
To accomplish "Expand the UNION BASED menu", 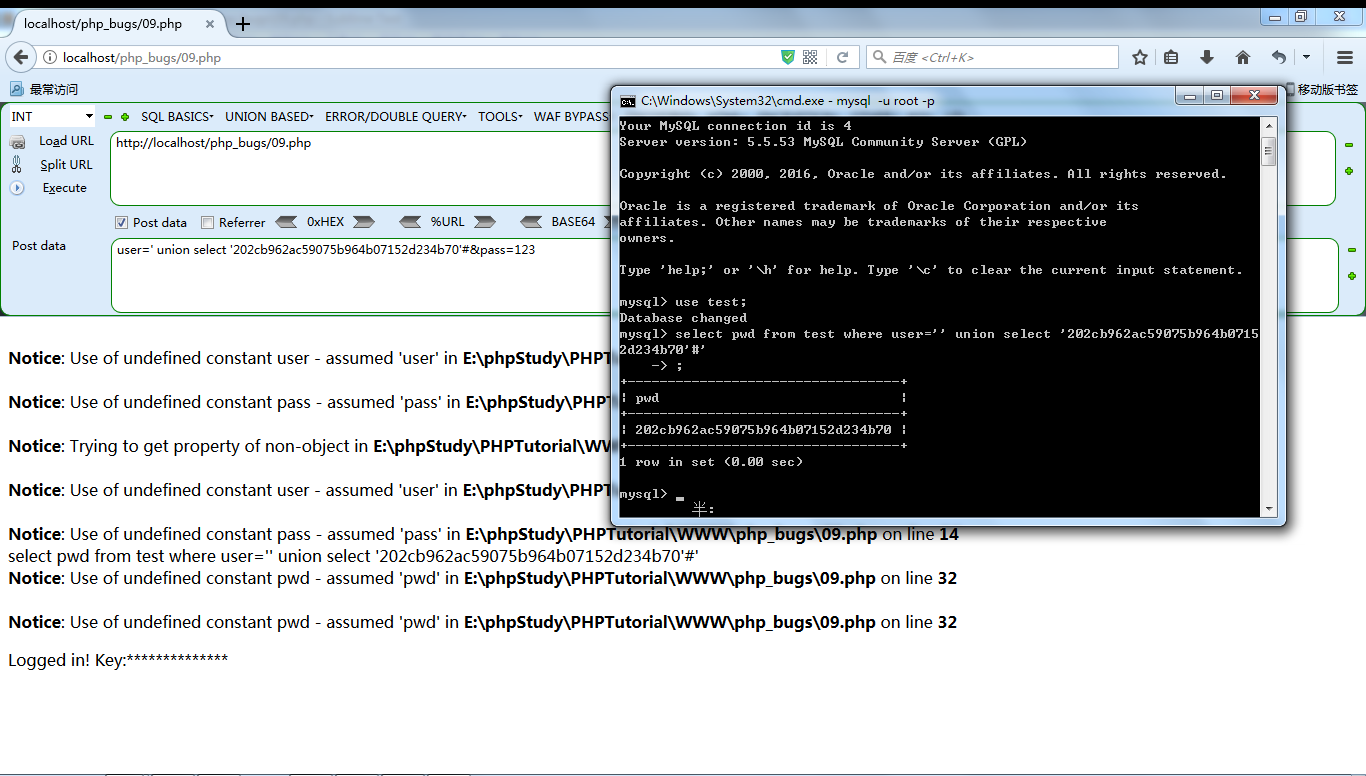I will coord(269,117).
